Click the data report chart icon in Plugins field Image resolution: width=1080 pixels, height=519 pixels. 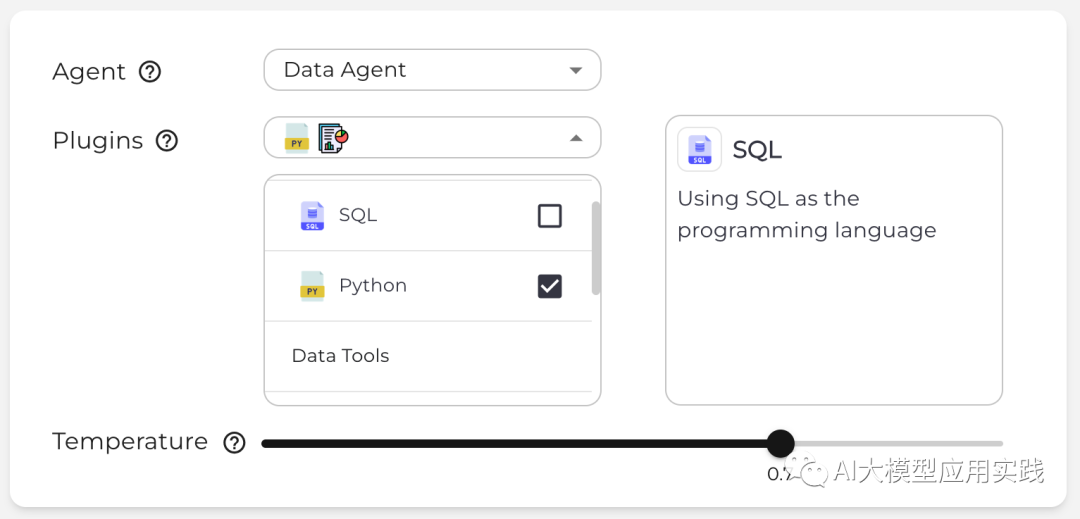(x=332, y=138)
